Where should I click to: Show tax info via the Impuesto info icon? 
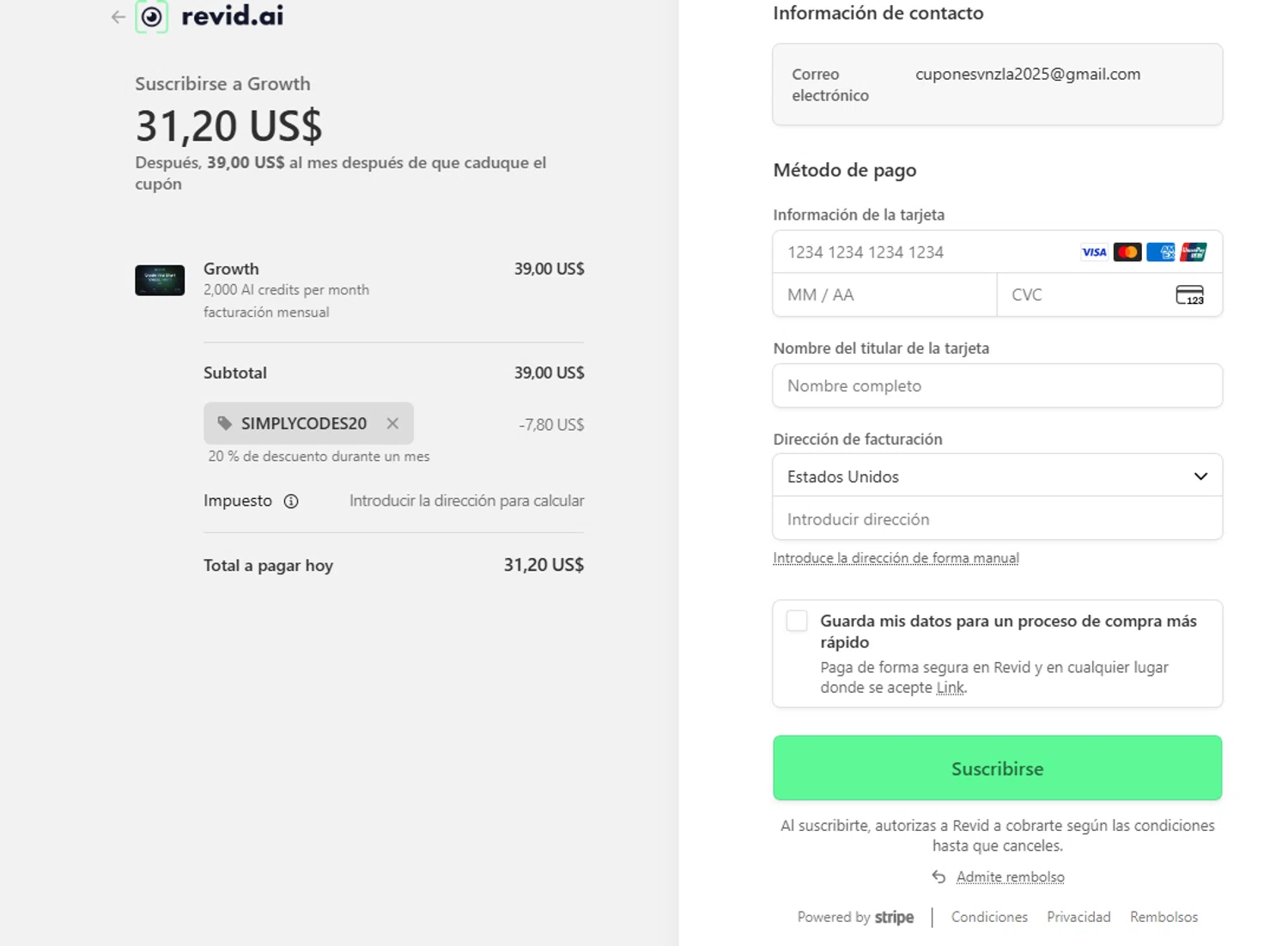(x=291, y=501)
